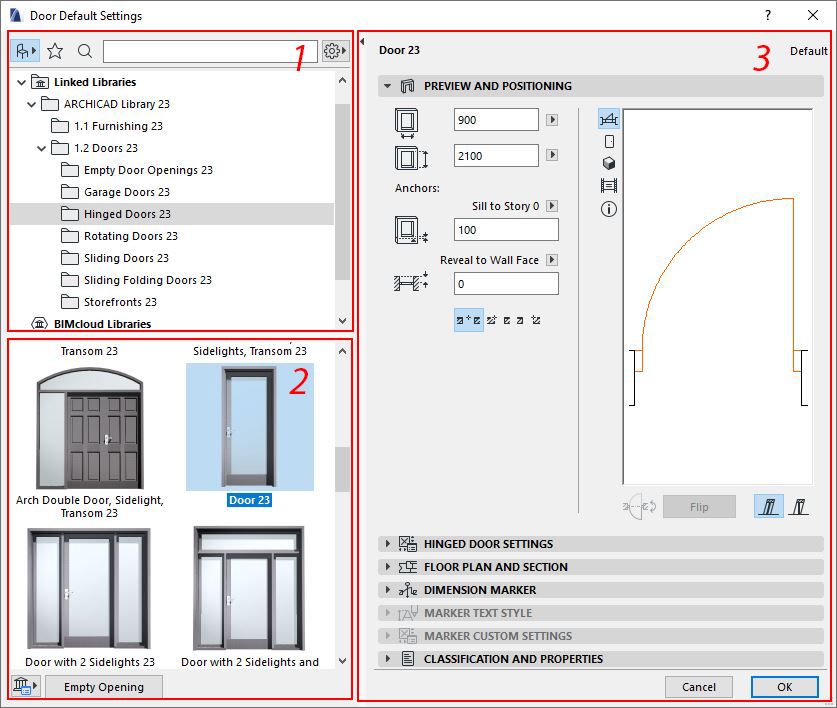
Task: Open the folder view selector icon
Action: (25, 51)
